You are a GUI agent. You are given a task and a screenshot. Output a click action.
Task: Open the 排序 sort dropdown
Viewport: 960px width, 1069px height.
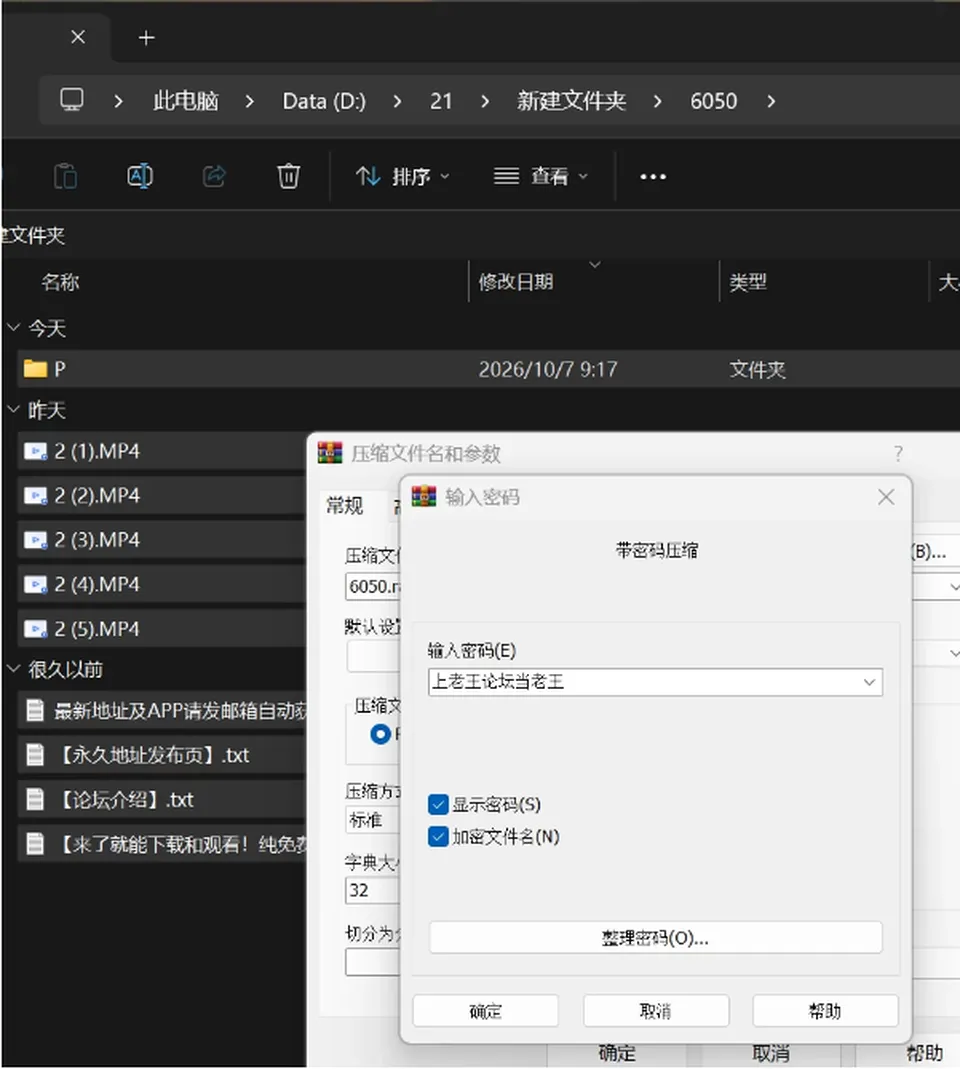click(403, 177)
